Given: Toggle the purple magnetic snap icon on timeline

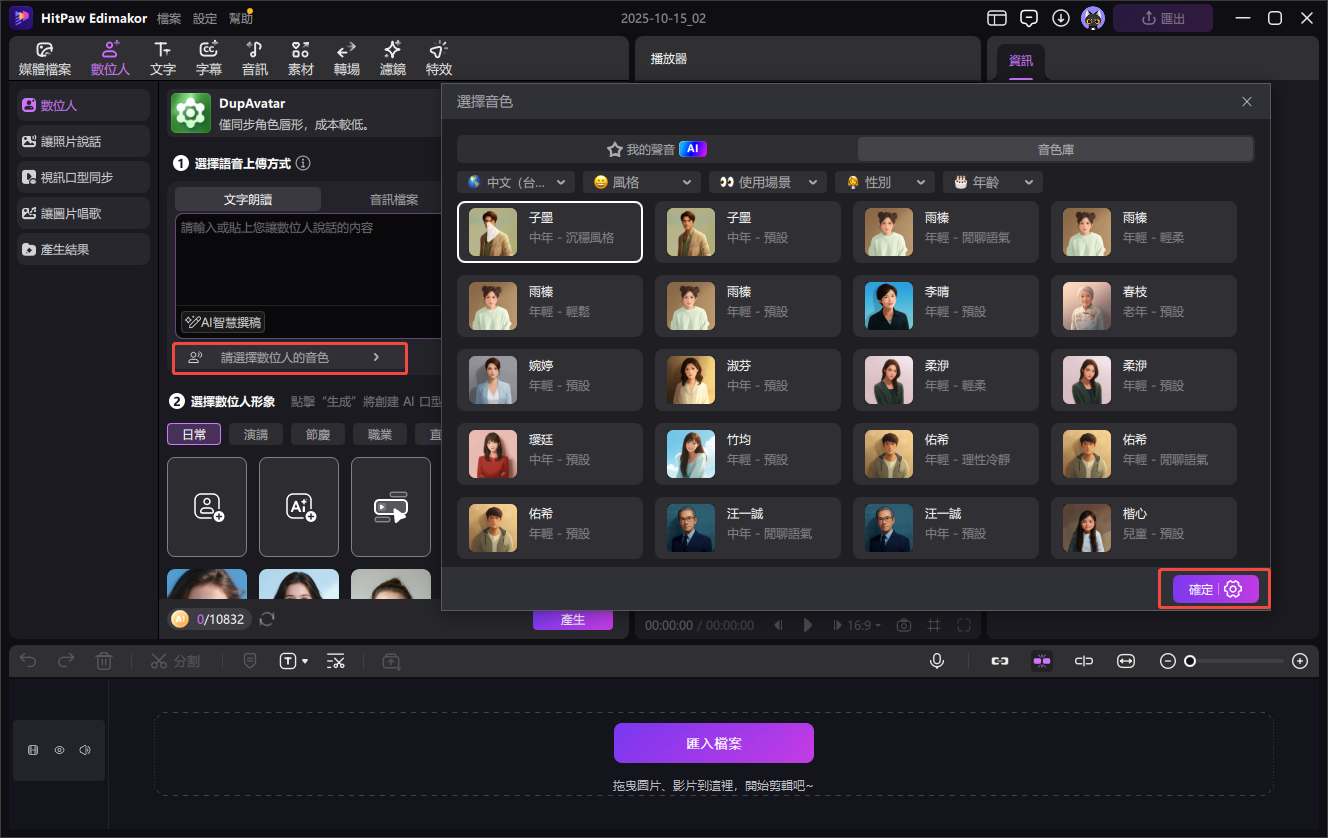Looking at the screenshot, I should (x=1042, y=661).
